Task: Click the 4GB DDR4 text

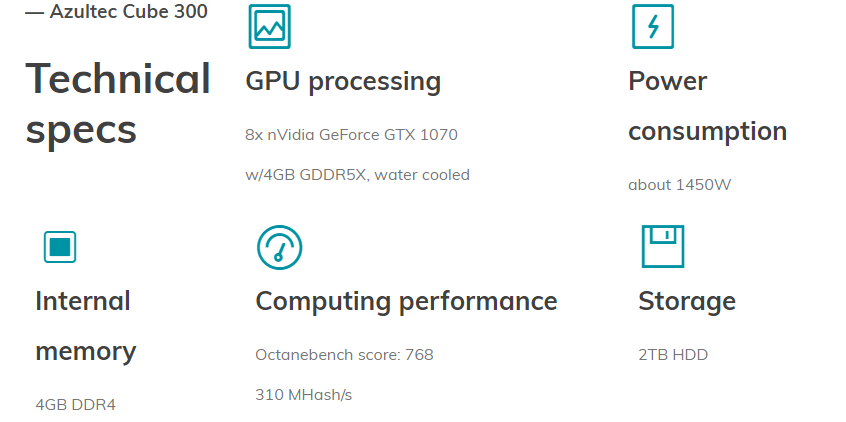Action: coord(76,405)
